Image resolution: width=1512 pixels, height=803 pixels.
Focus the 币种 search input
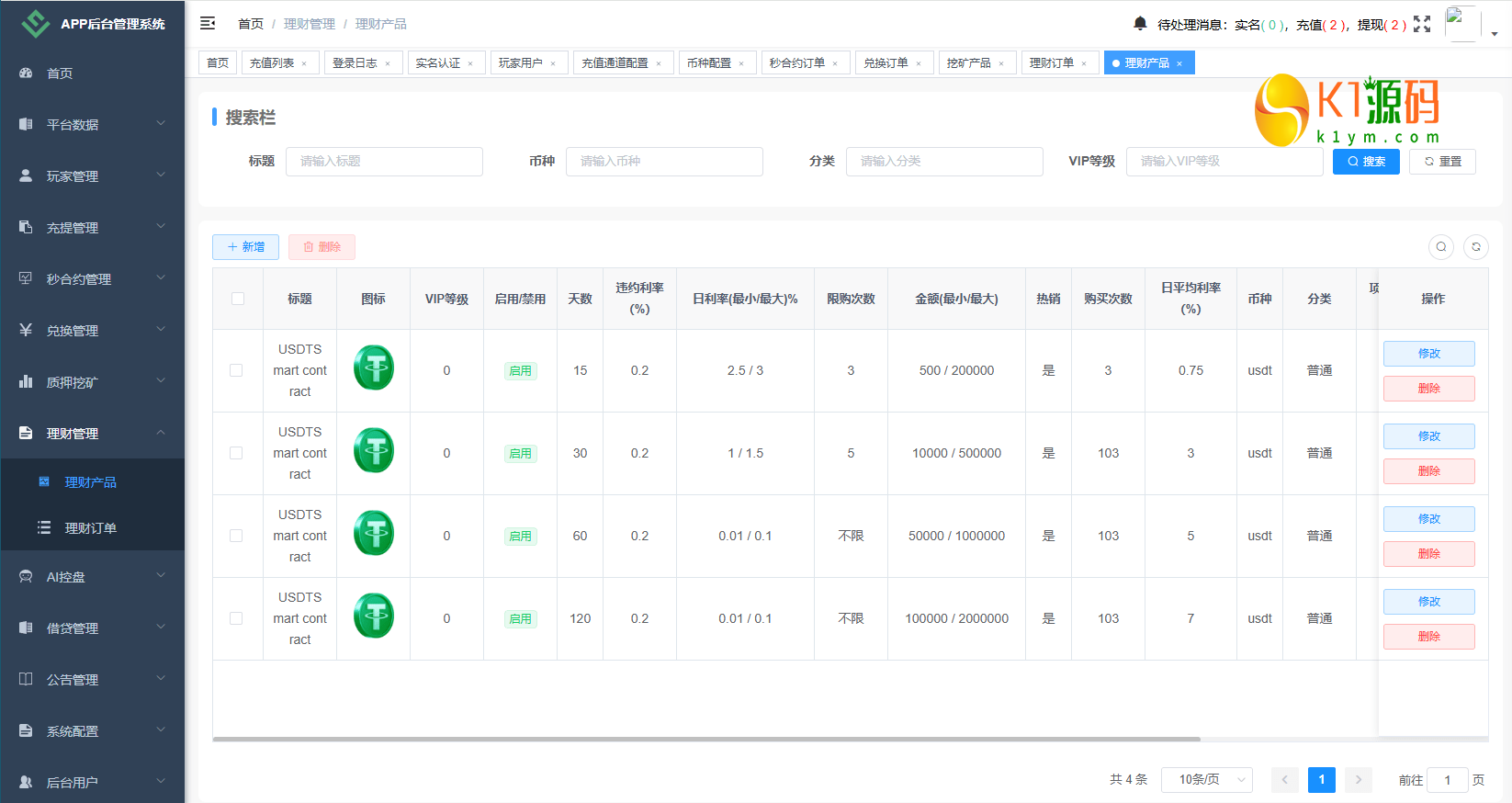664,162
